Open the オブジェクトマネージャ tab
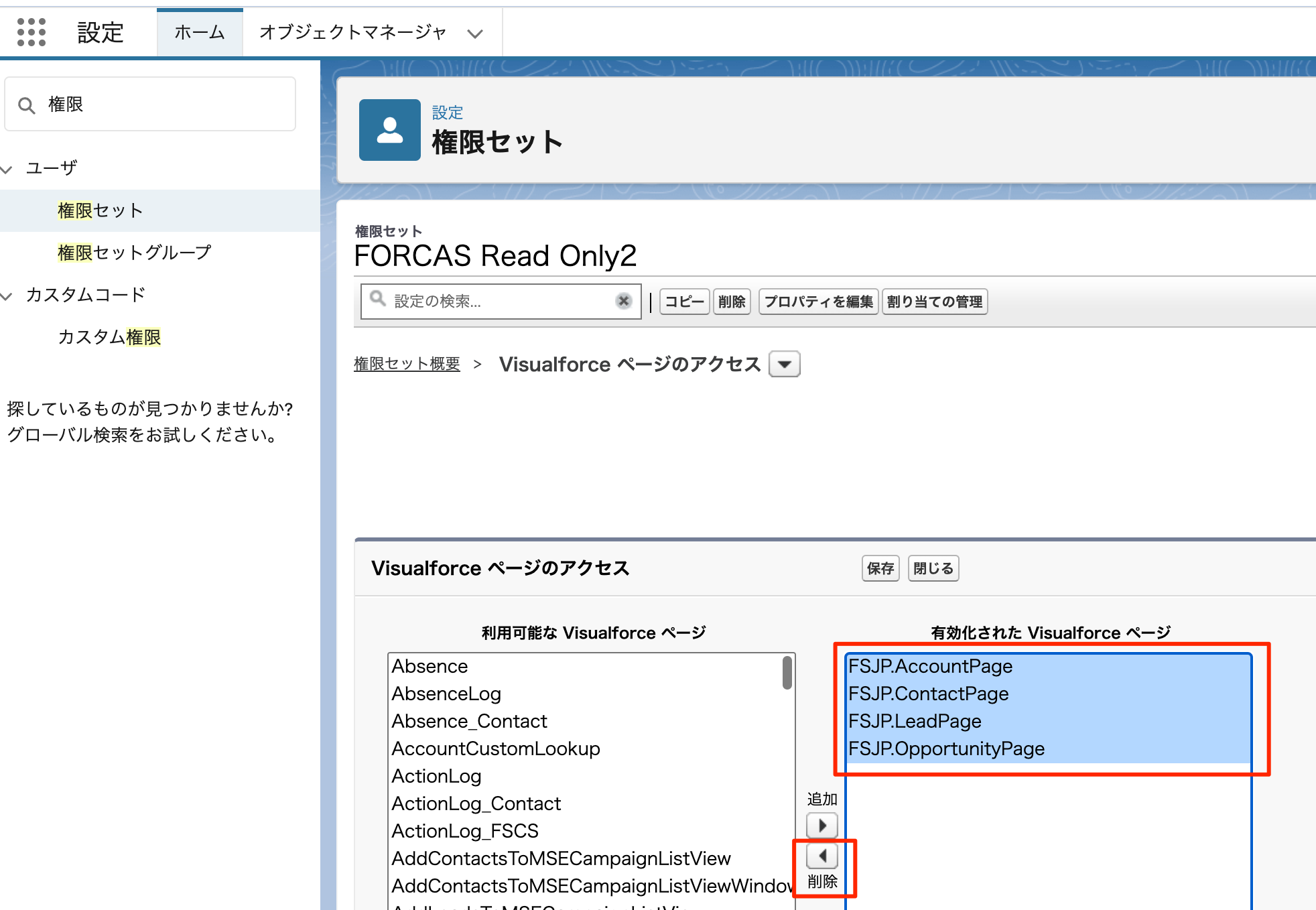The width and height of the screenshot is (1316, 910). pyautogui.click(x=352, y=32)
